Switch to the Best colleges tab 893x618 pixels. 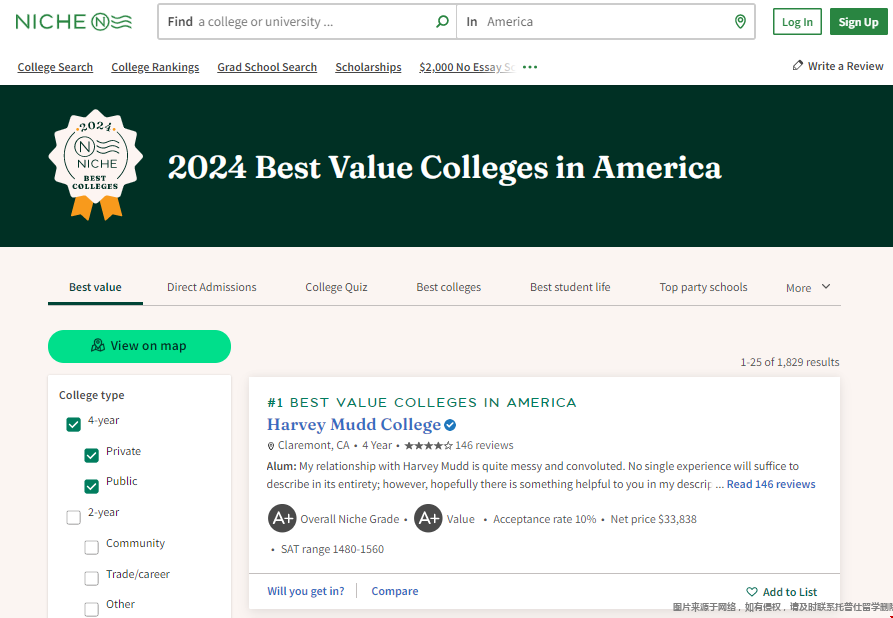(x=448, y=287)
